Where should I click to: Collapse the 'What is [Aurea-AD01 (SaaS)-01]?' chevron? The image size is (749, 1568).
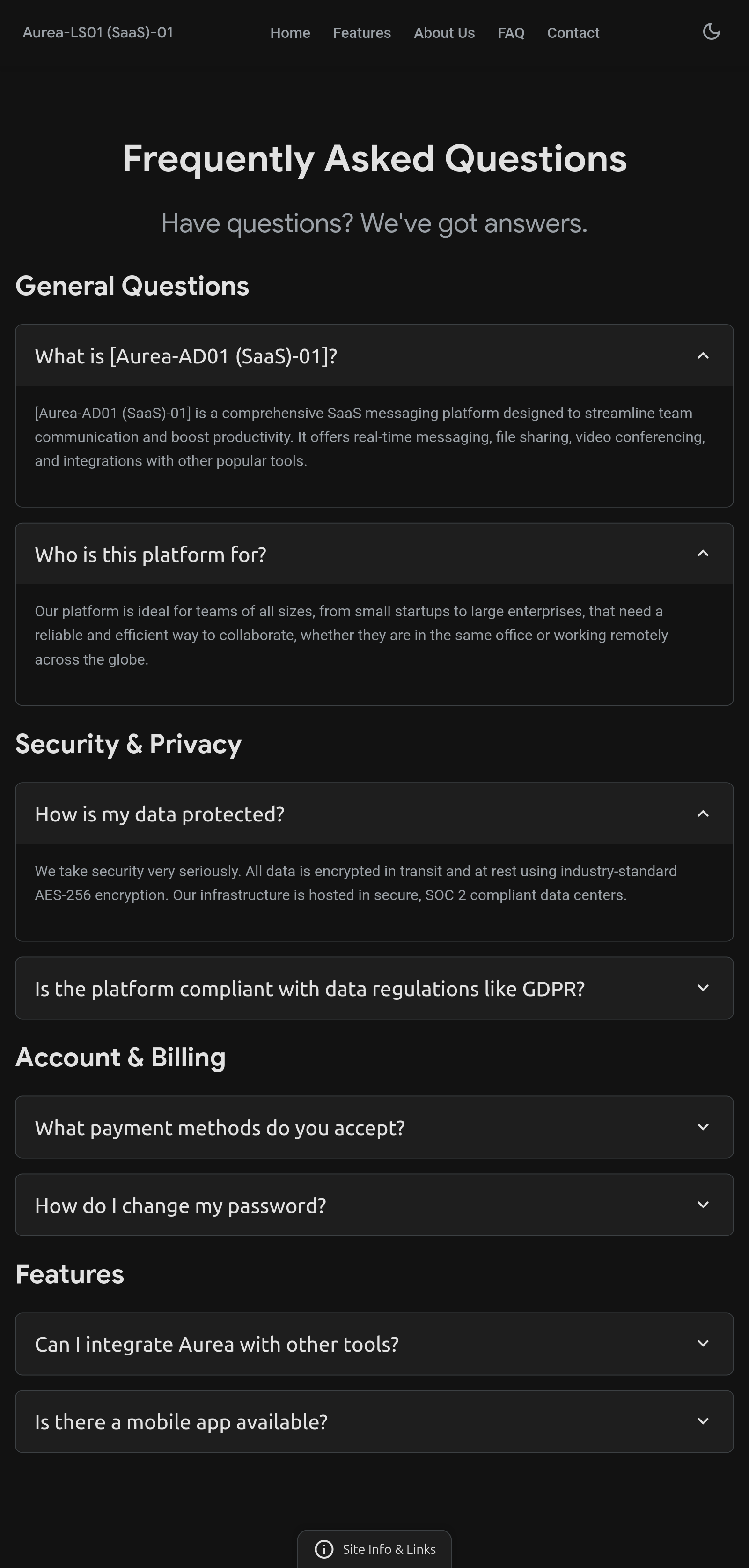703,356
